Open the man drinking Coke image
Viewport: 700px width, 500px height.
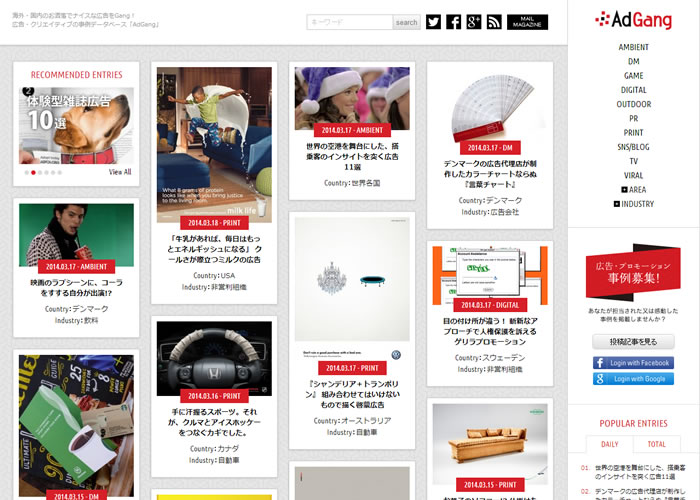pyautogui.click(x=76, y=233)
